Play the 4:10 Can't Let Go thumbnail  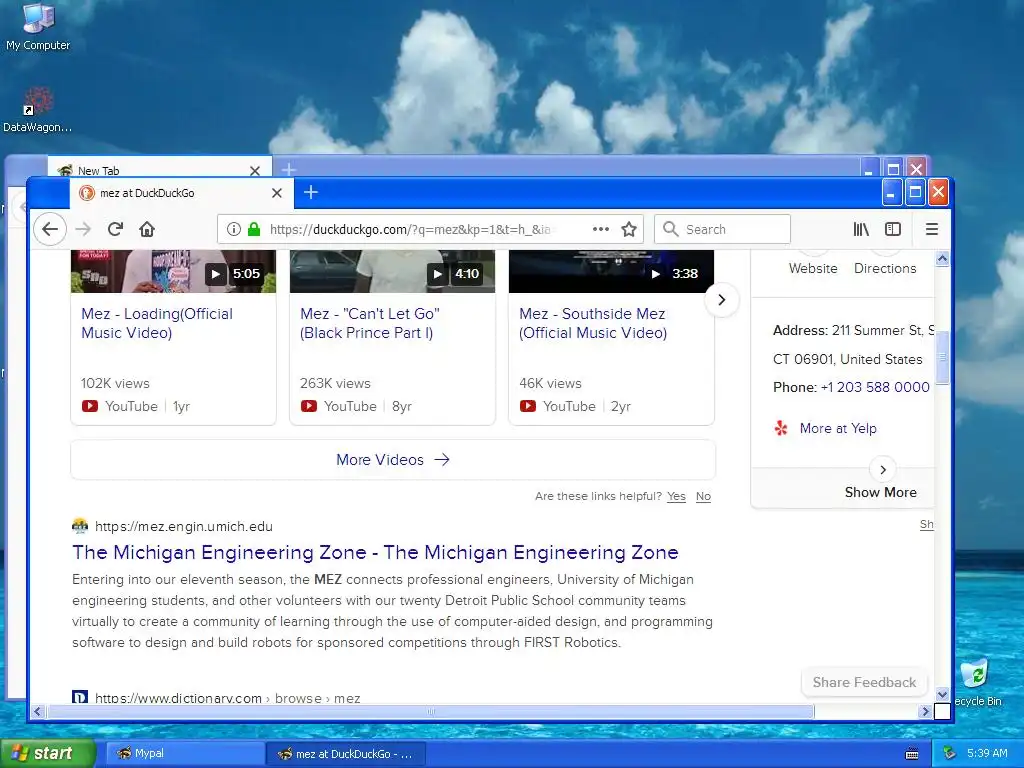click(x=392, y=271)
